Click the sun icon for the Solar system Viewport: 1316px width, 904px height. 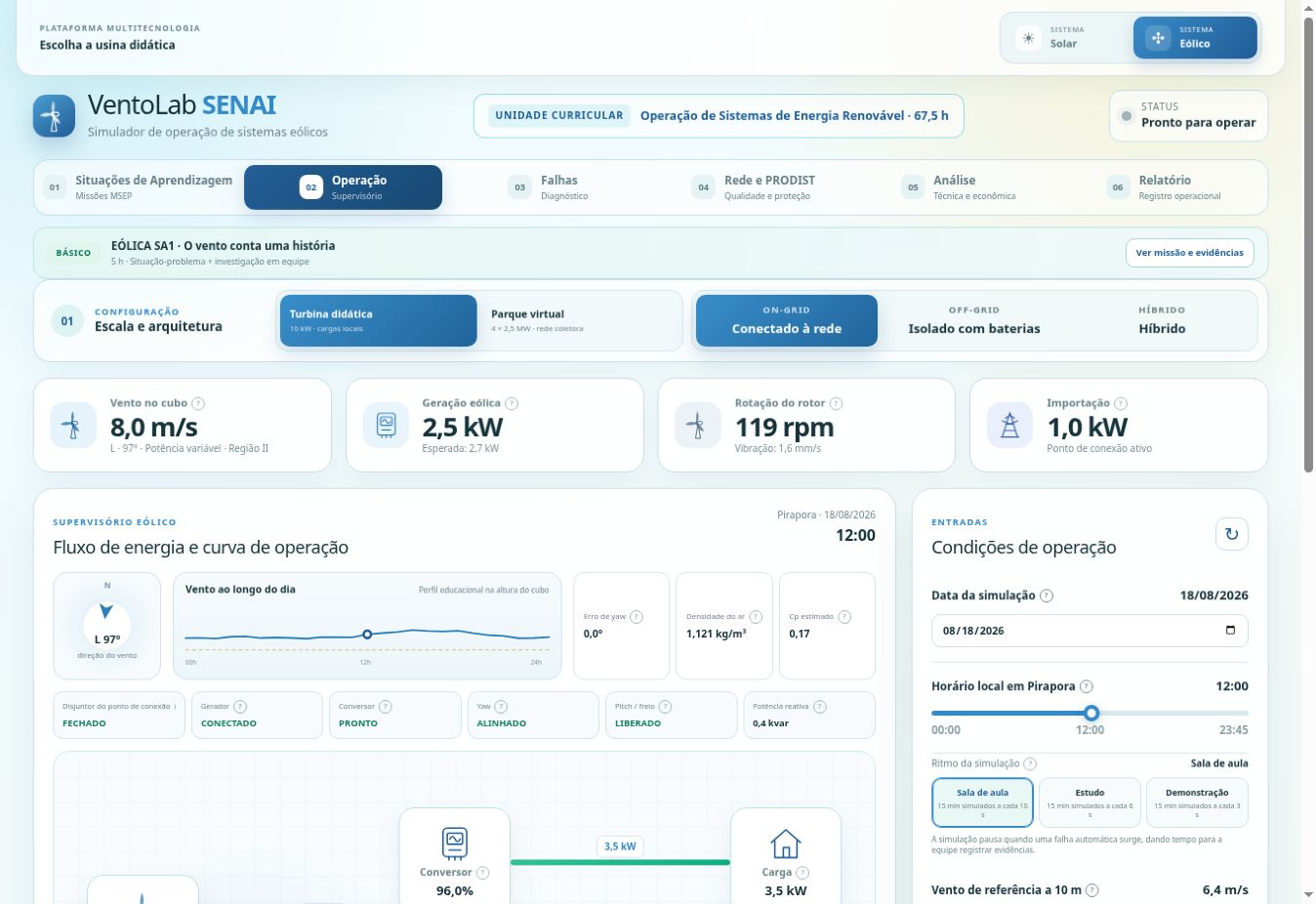1028,38
